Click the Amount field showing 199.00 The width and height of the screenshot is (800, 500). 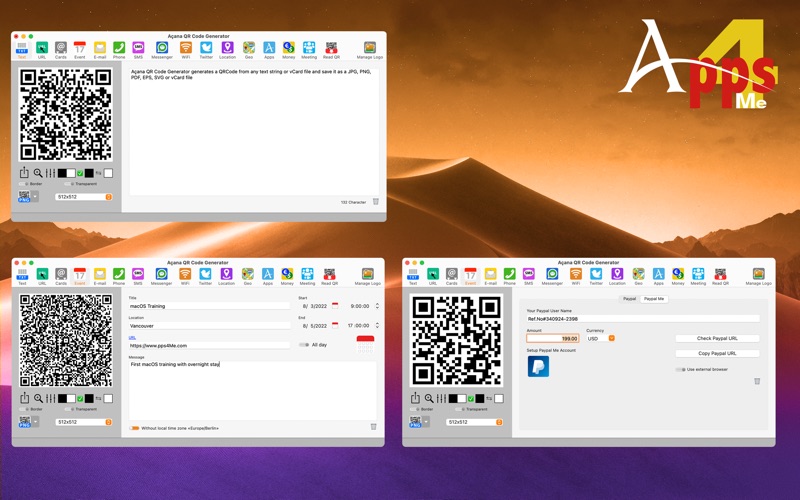point(553,338)
